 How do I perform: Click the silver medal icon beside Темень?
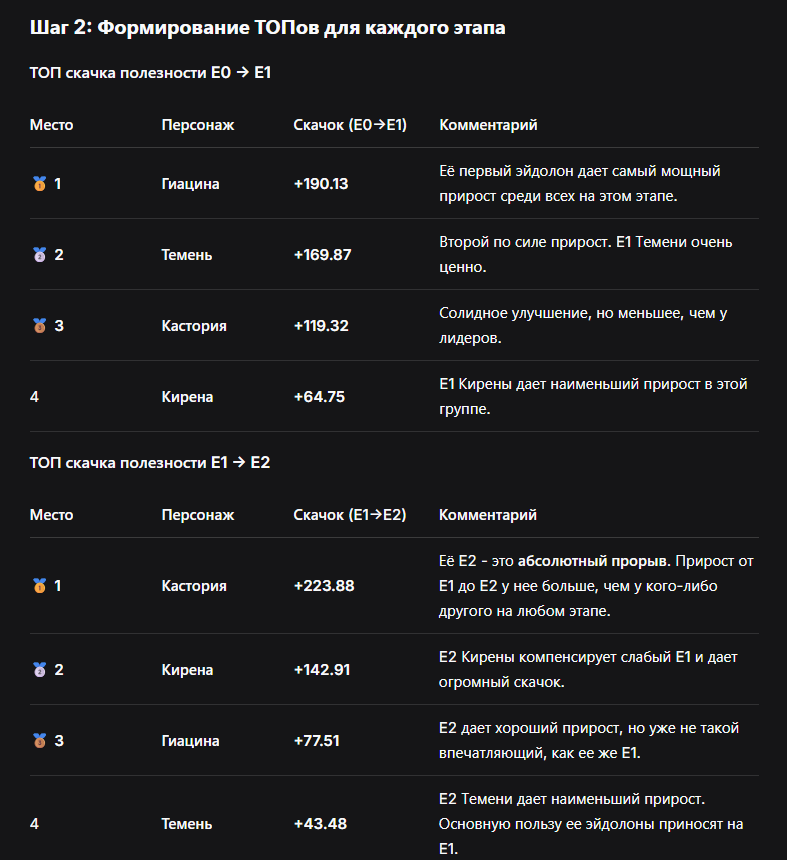39,255
